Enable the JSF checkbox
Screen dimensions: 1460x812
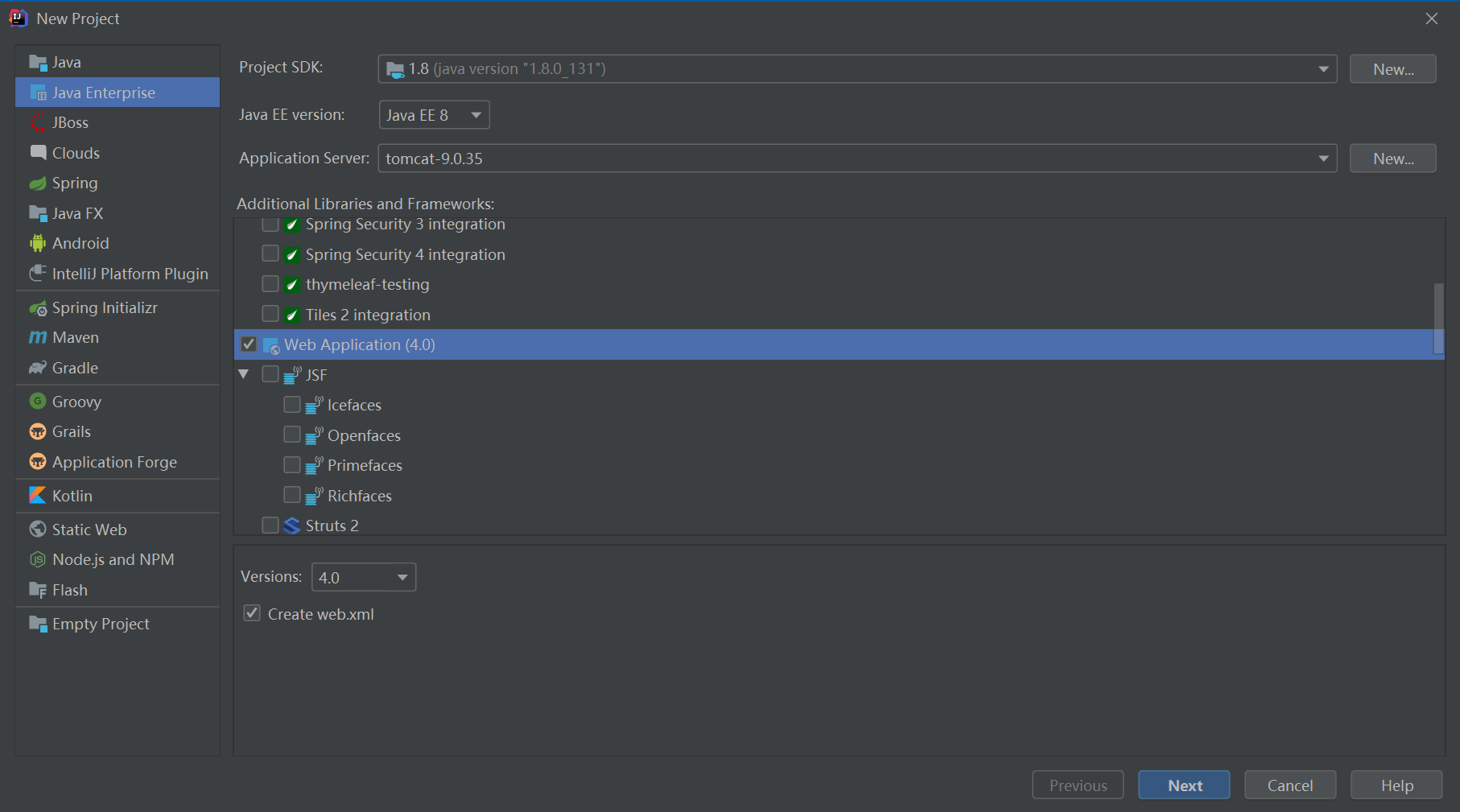pyautogui.click(x=270, y=374)
